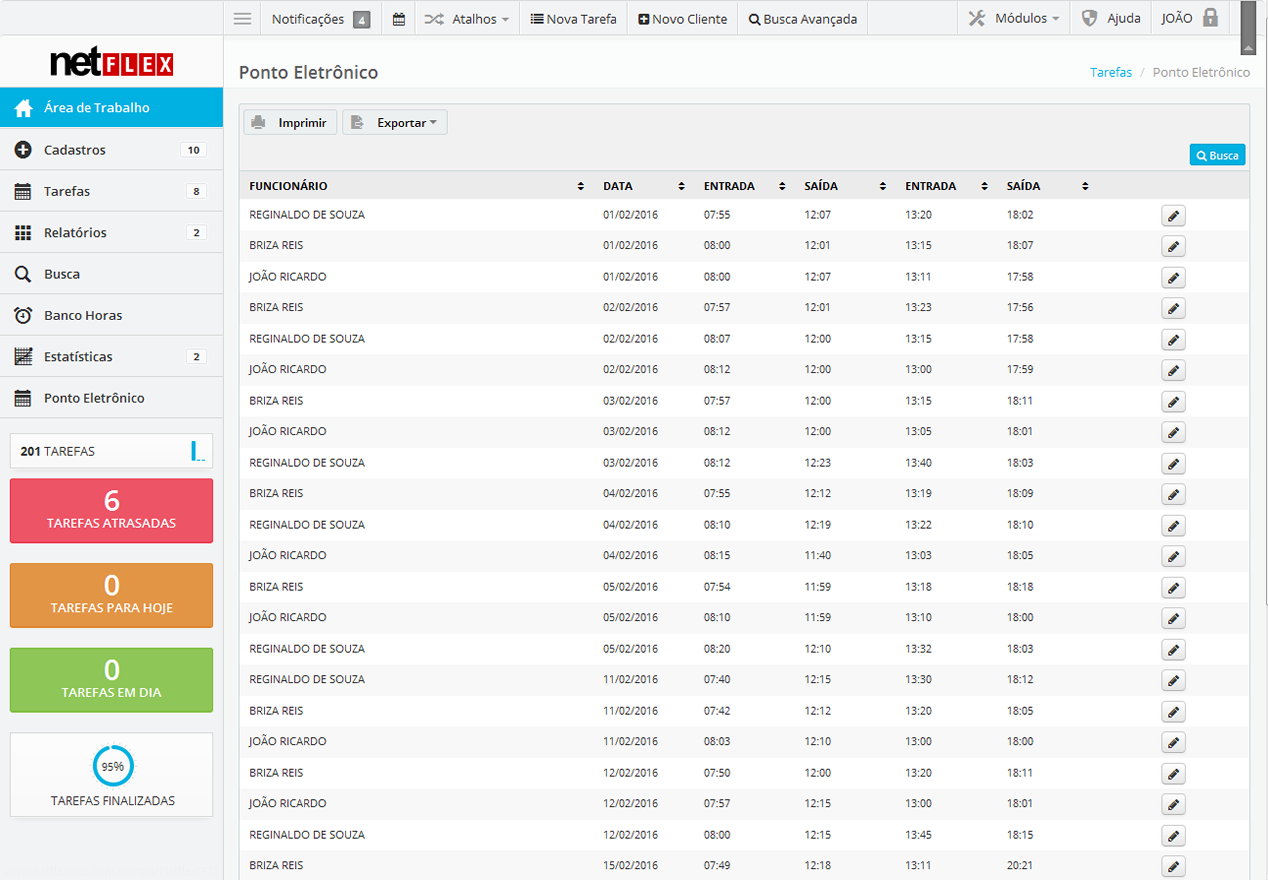This screenshot has height=880, width=1268.
Task: Open the Módulos dropdown menu
Action: coord(1014,19)
